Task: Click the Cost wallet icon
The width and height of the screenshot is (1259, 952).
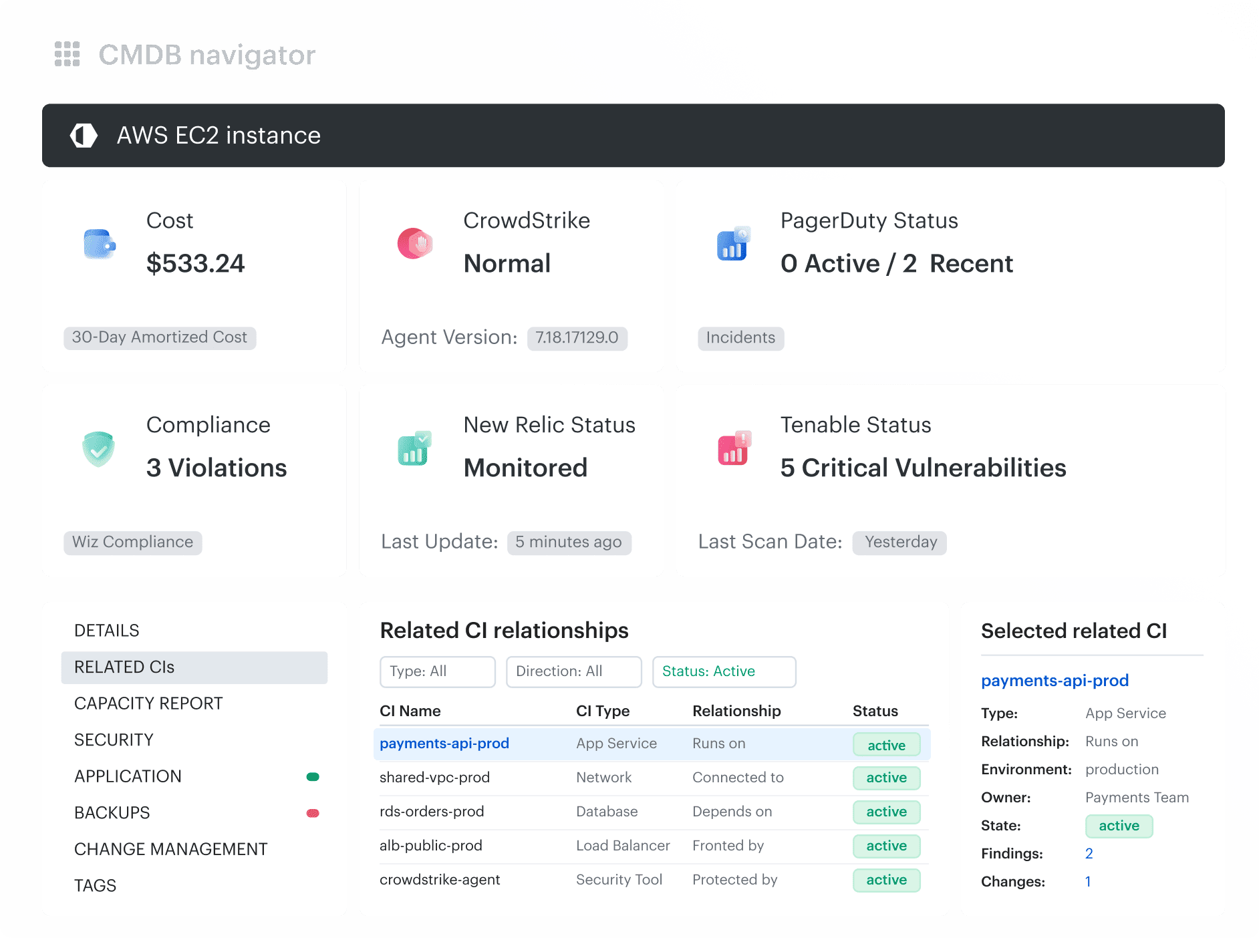Action: coord(100,244)
